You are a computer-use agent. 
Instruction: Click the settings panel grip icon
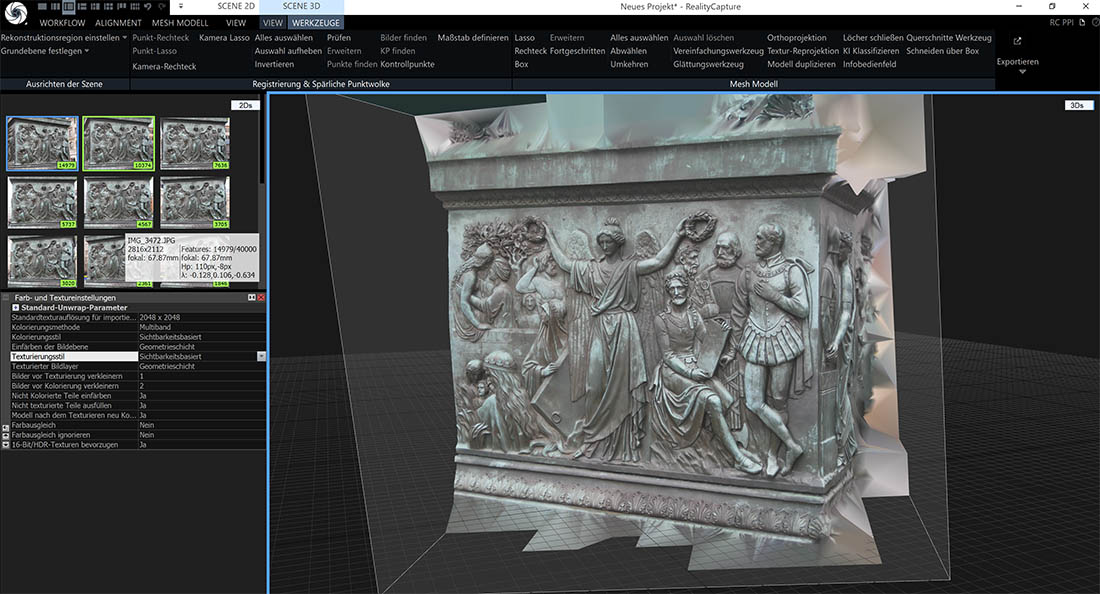pyautogui.click(x=6, y=297)
